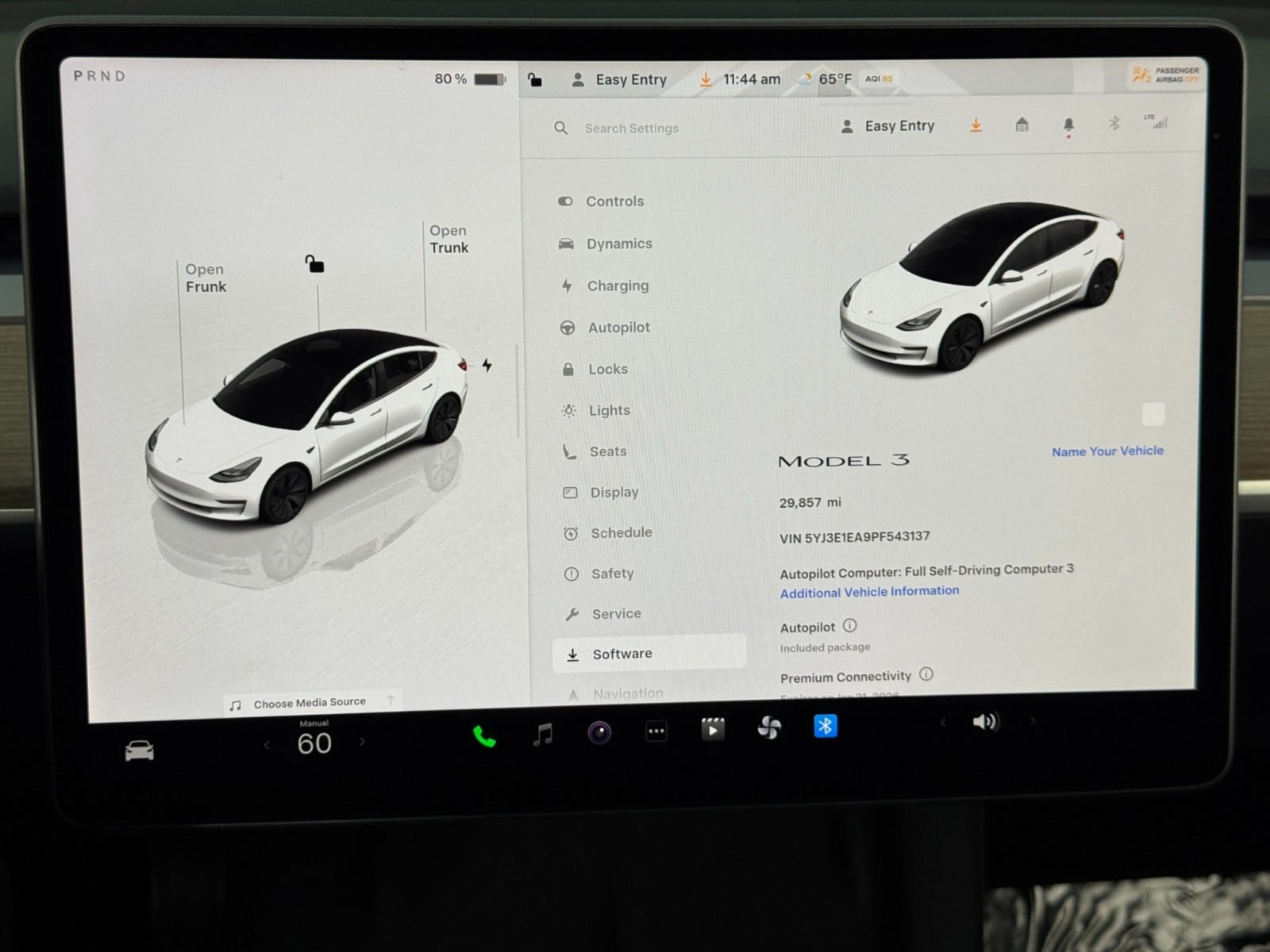
Task: Launch the dashcam camera app
Action: pos(599,731)
